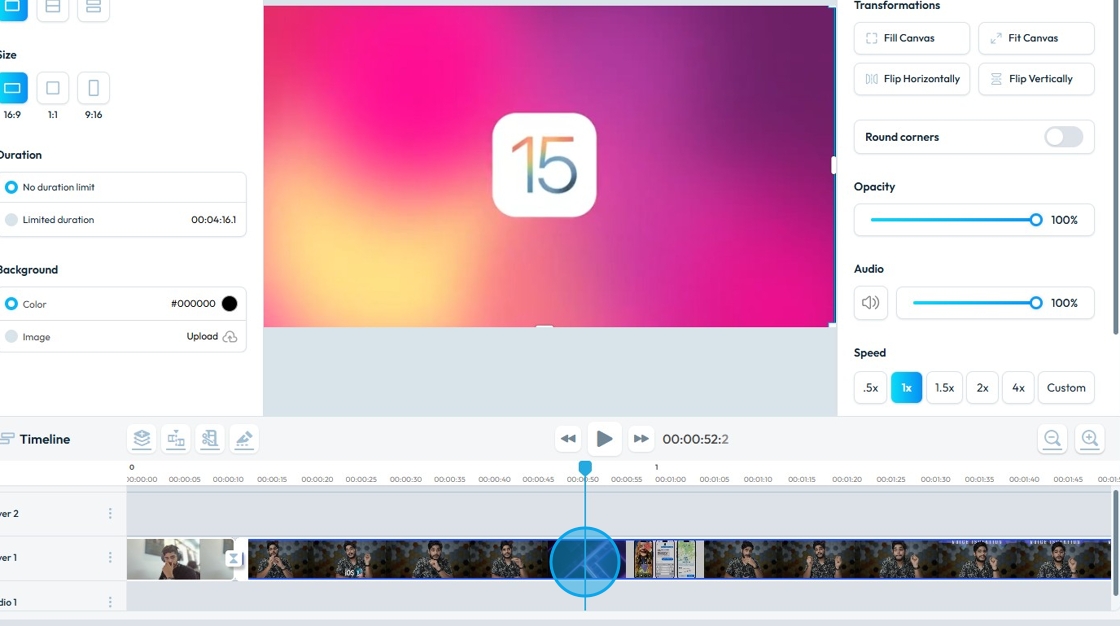Set speed to 1x
1120x626 pixels.
906,388
